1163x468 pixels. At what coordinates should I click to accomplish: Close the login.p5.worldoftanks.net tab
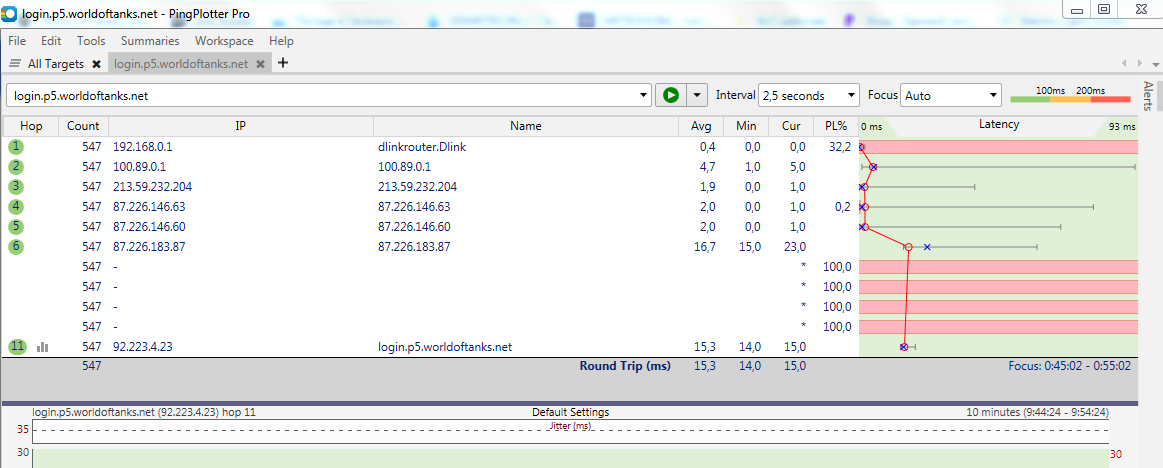click(260, 65)
